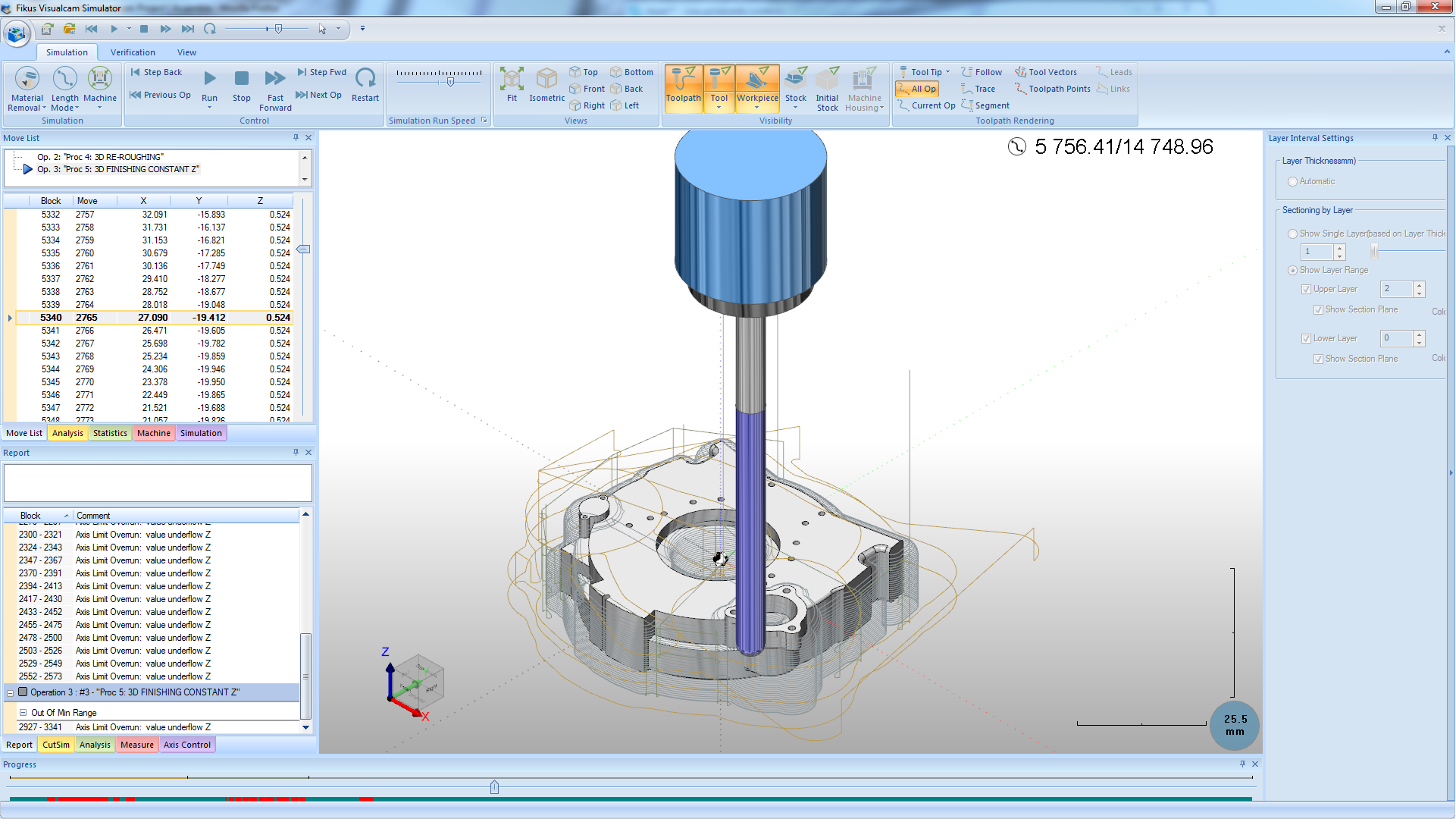The width and height of the screenshot is (1456, 819).
Task: Enable Show Section Plane for Lower Layer
Action: pos(1319,358)
